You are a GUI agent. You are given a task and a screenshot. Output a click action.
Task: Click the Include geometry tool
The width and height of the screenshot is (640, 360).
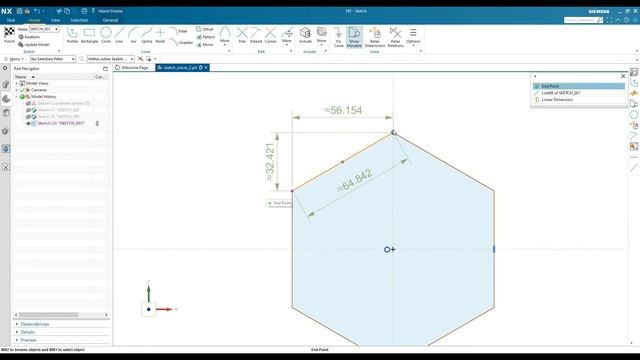(x=305, y=35)
